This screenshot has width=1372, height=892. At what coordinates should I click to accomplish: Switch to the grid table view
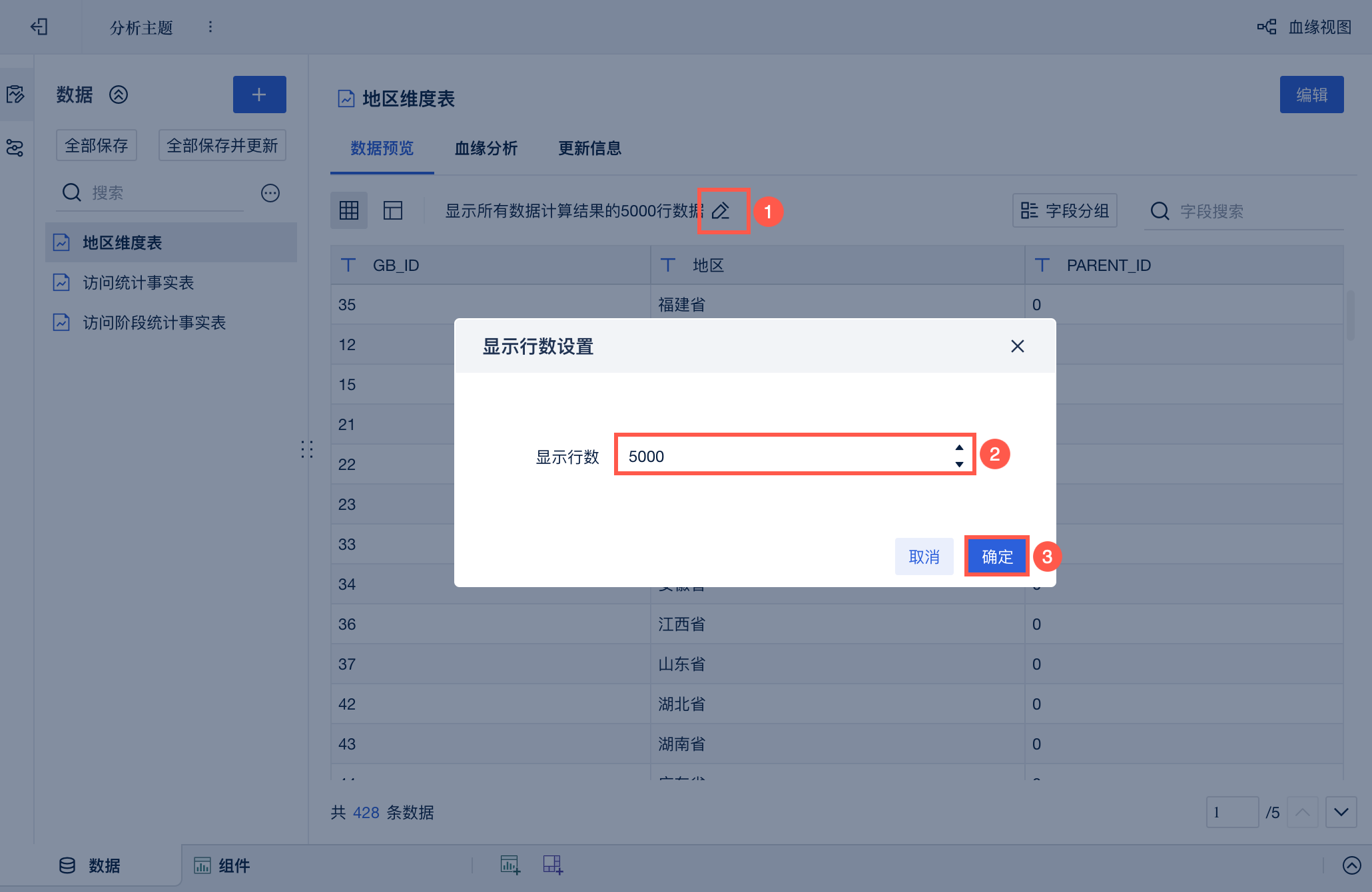tap(349, 210)
